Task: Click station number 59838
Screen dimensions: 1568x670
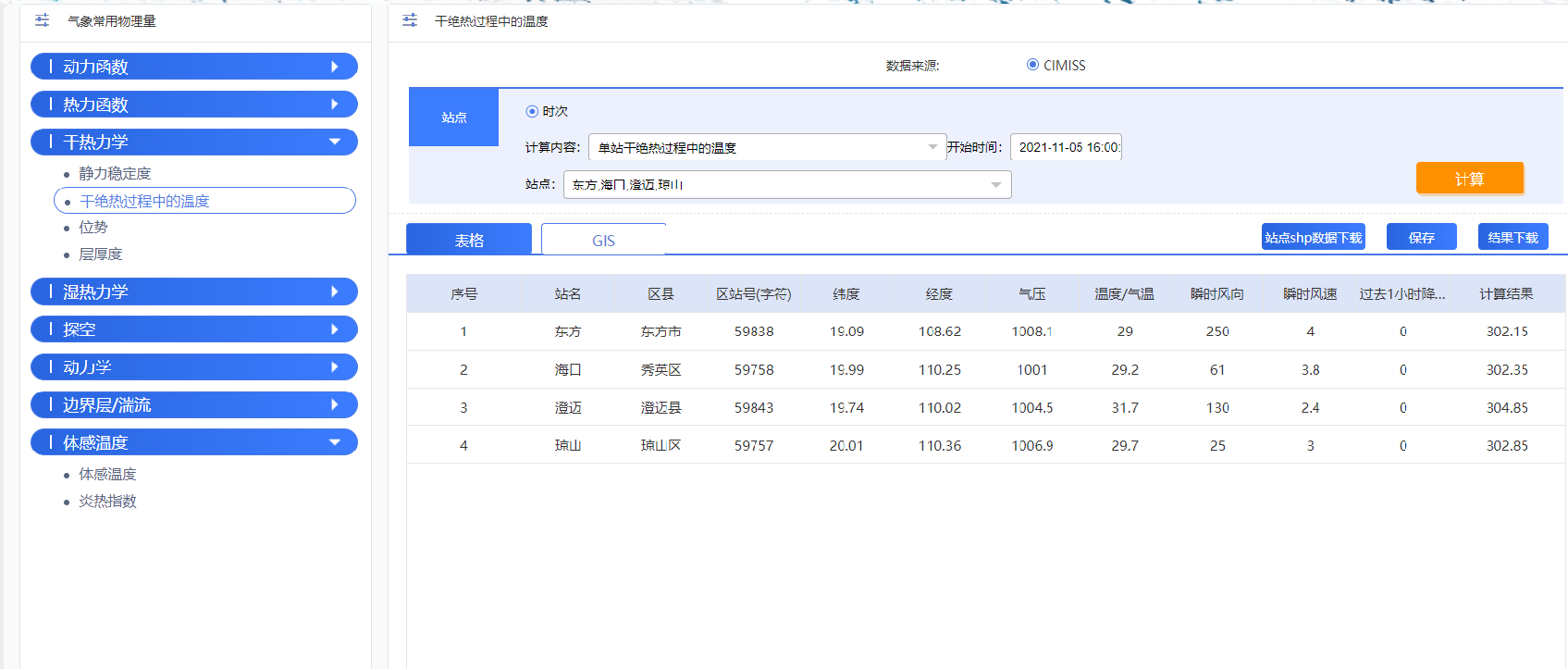Action: click(x=754, y=331)
